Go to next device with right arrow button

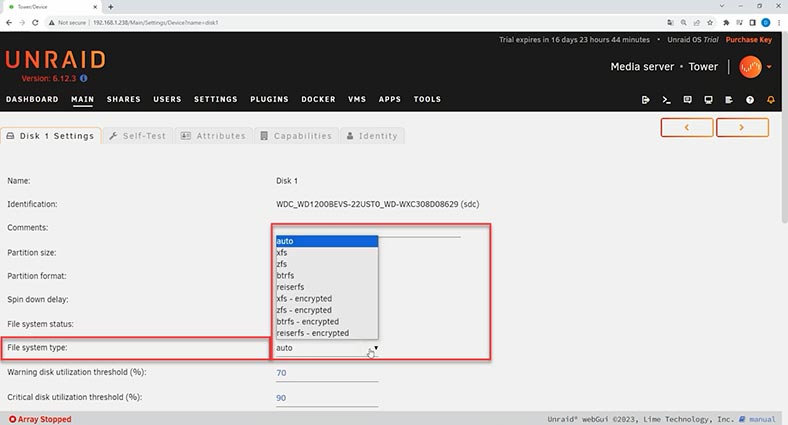click(x=742, y=128)
